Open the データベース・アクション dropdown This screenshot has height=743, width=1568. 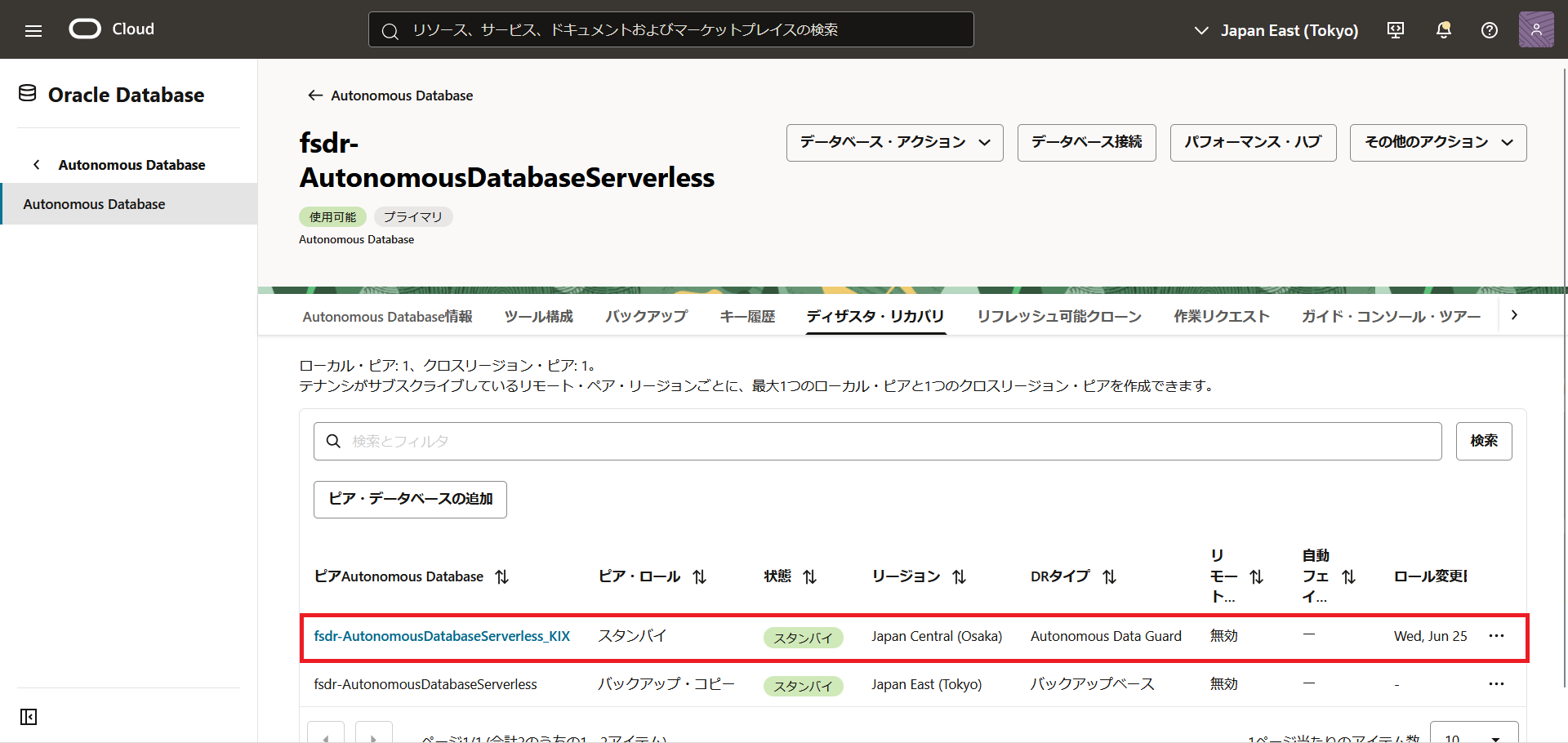point(895,143)
